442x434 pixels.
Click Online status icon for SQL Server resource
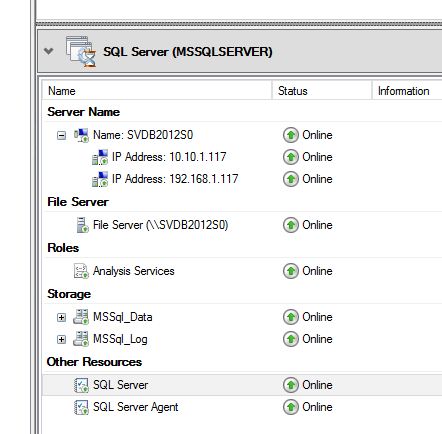[291, 385]
